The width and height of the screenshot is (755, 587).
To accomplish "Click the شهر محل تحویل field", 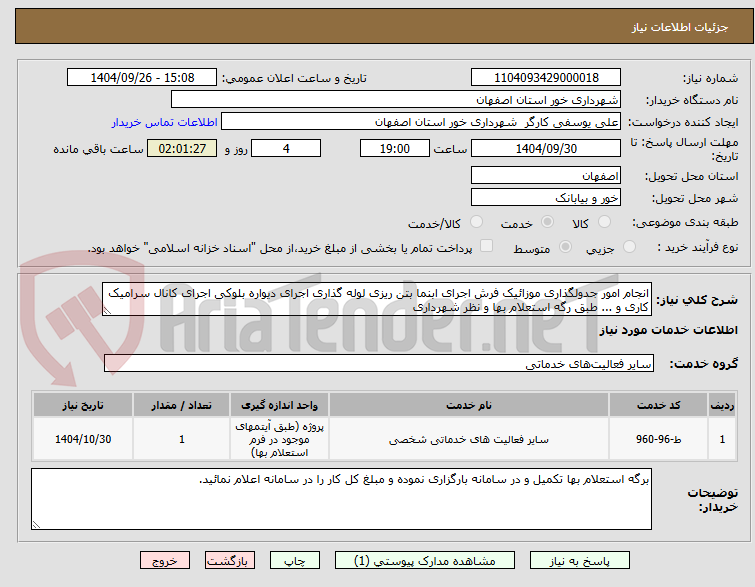I will point(546,197).
